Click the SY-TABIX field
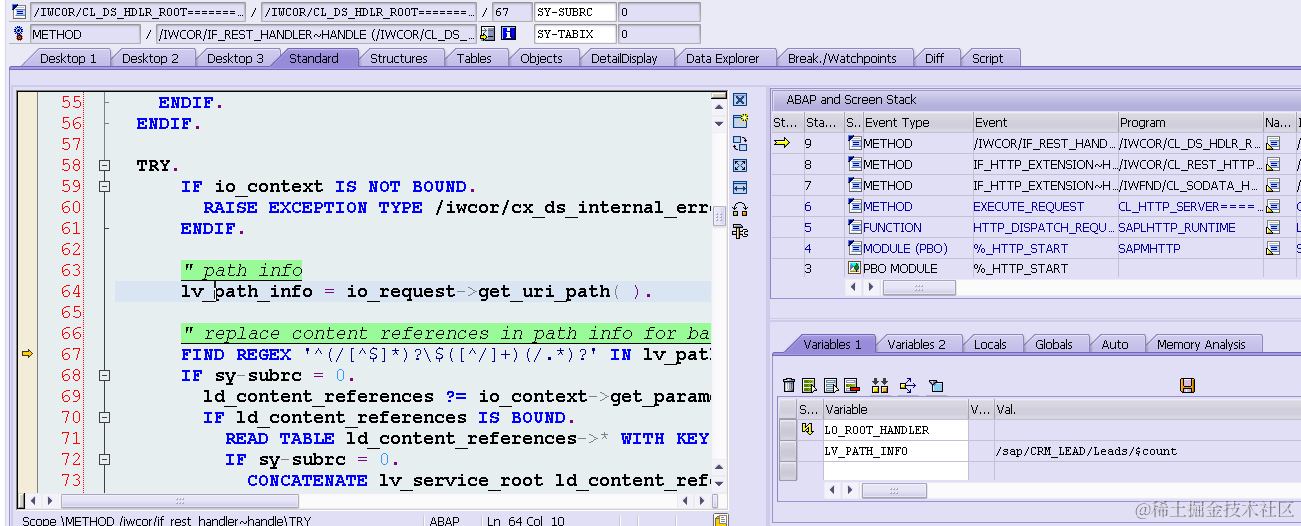1301x526 pixels. tap(575, 34)
